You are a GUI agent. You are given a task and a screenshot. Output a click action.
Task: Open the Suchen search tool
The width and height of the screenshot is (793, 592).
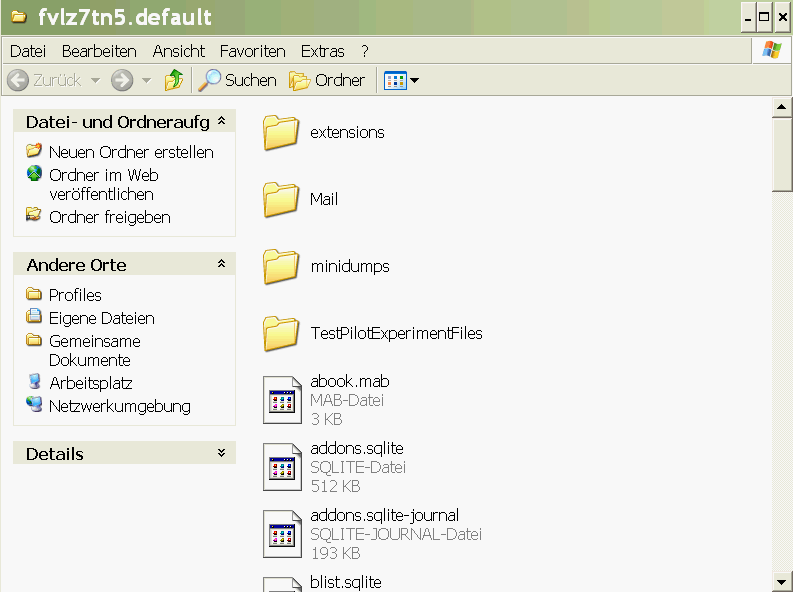point(237,80)
